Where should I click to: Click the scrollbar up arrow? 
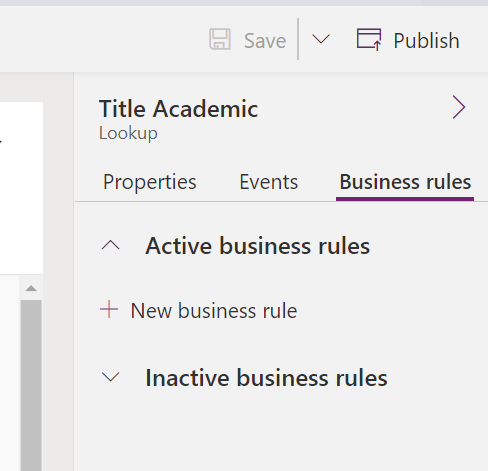[31, 288]
